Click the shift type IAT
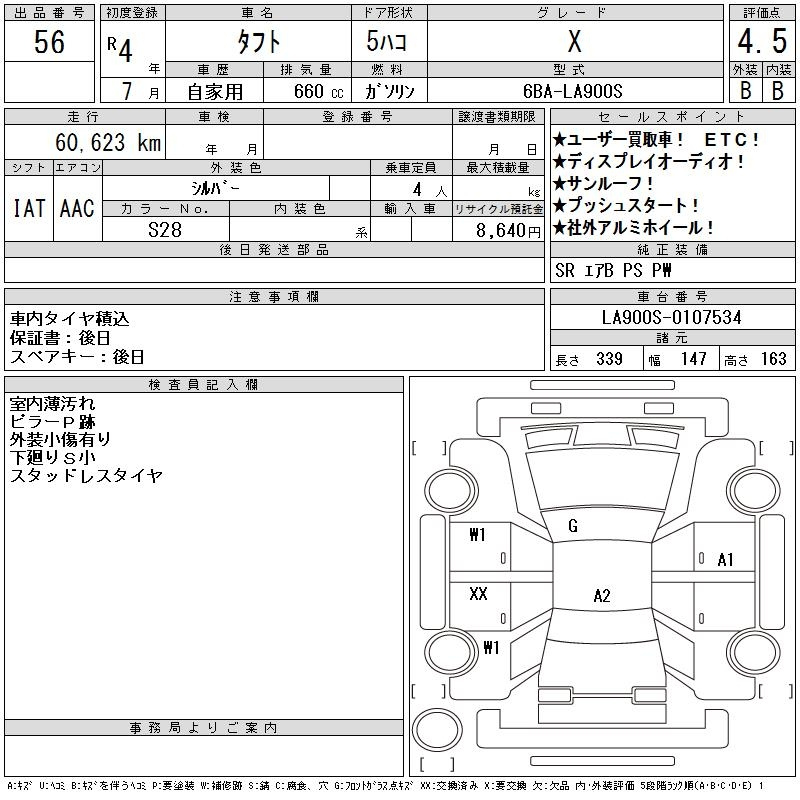Viewport: 800px width, 800px height. [29, 208]
